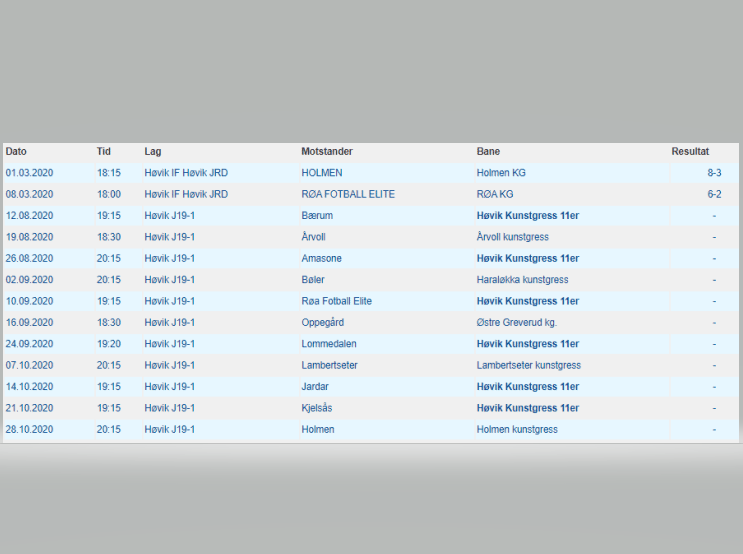Screen dimensions: 743x554
Task: Open the Amasone opponent link
Action: (321, 258)
